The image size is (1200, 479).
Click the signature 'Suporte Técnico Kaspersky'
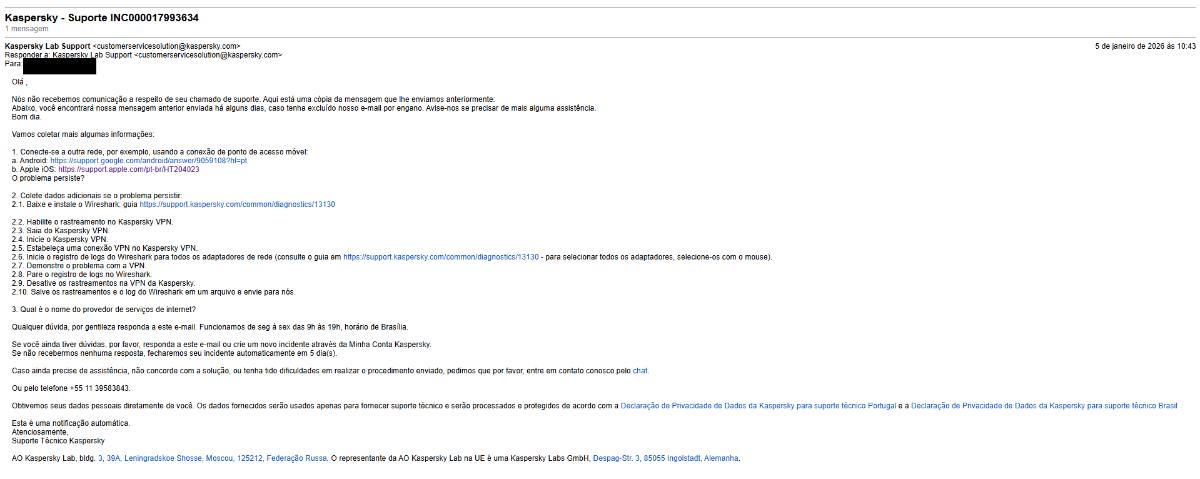(x=57, y=441)
